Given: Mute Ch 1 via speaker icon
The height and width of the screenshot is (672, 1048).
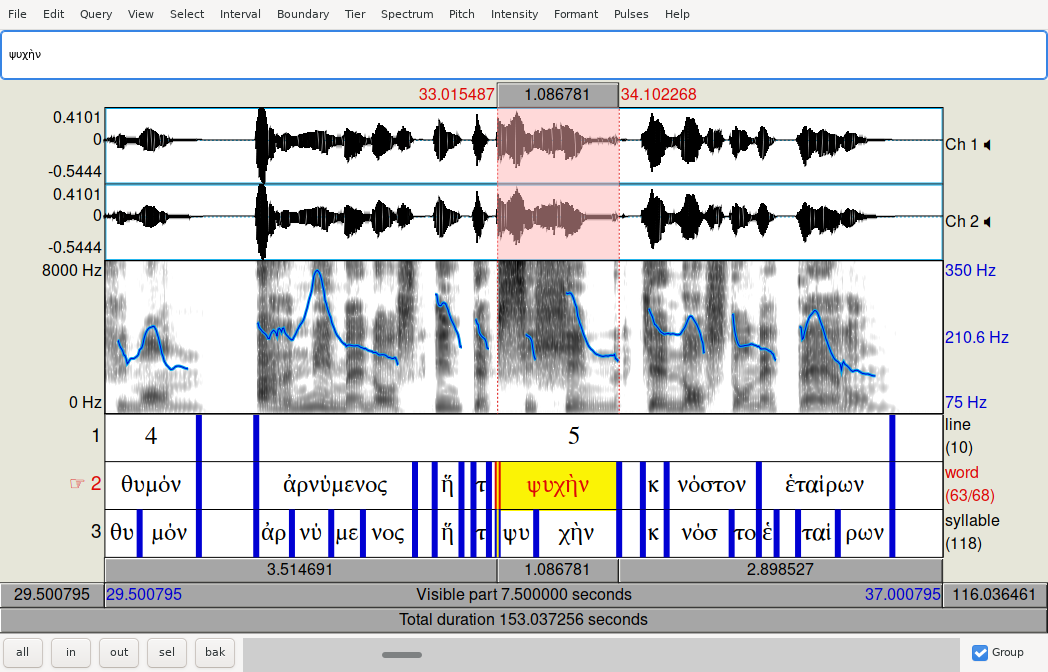Looking at the screenshot, I should [x=987, y=145].
